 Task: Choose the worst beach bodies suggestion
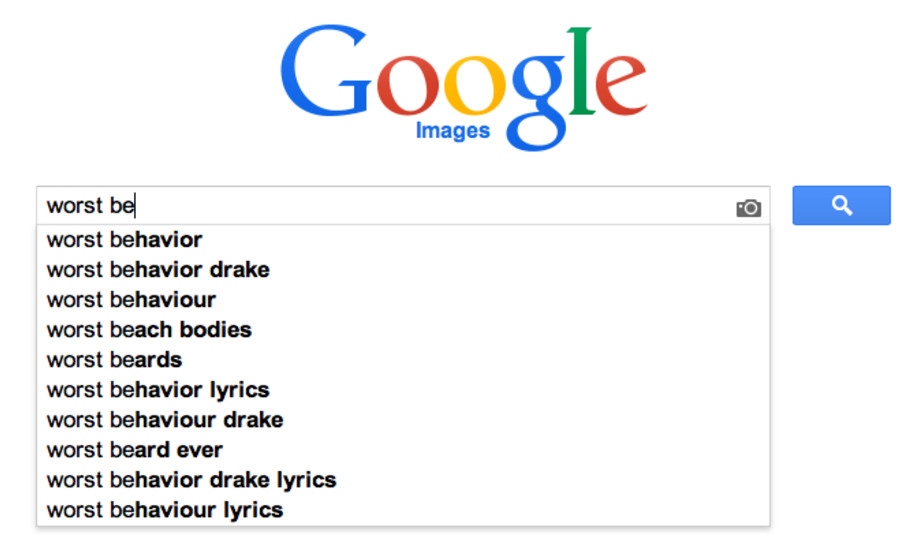(x=403, y=329)
